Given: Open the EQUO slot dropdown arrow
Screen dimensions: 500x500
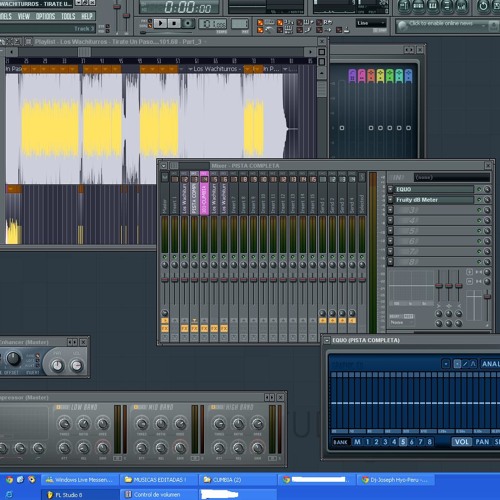Looking at the screenshot, I should 390,189.
